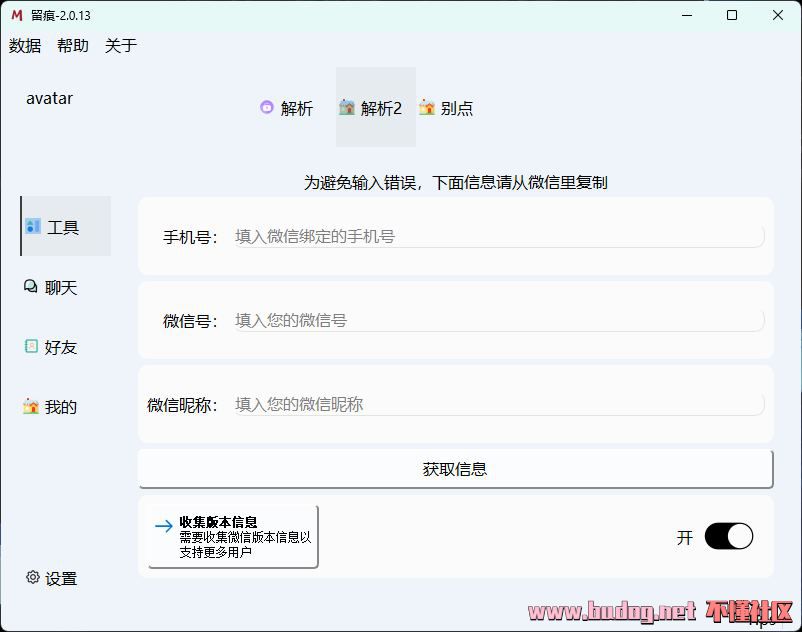Click the blue arrow icon in 收集版本信息
802x632 pixels.
(x=164, y=526)
